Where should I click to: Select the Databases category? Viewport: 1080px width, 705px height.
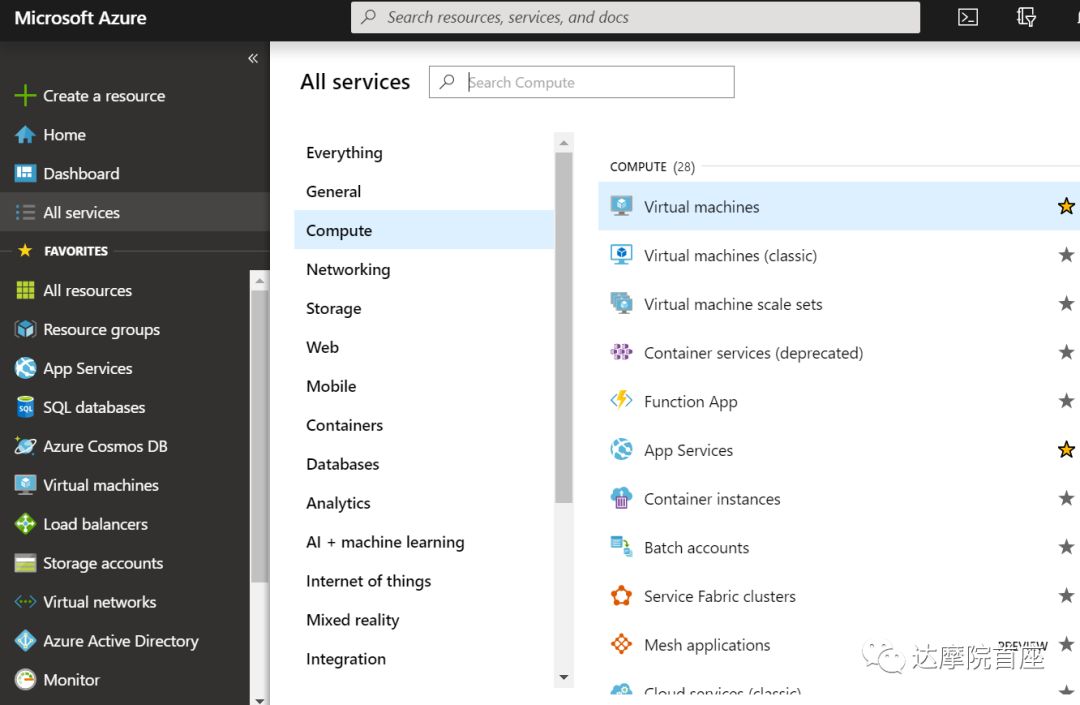424,464
